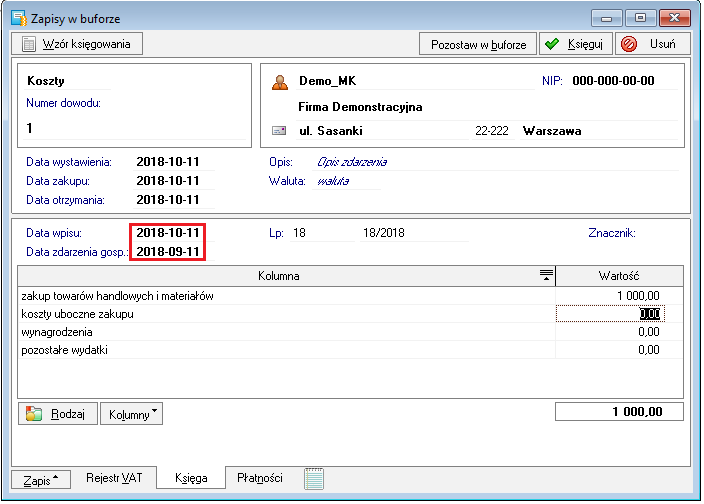Select the Data zdarzenia gosp. date value
Image resolution: width=704 pixels, height=504 pixels.
(168, 252)
